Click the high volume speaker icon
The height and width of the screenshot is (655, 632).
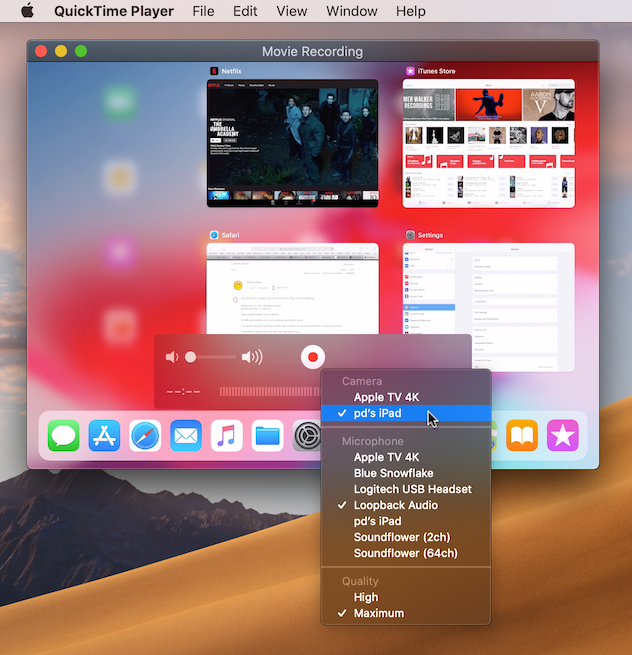252,357
